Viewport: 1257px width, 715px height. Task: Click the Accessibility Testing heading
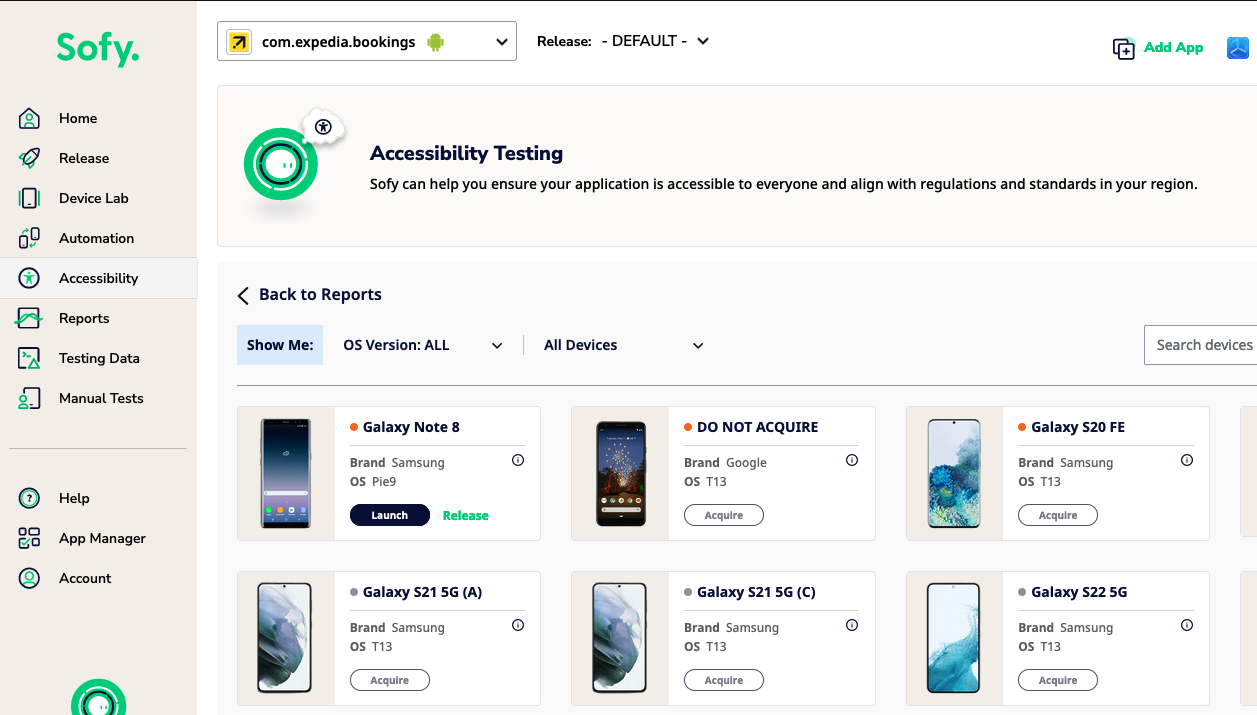(466, 153)
